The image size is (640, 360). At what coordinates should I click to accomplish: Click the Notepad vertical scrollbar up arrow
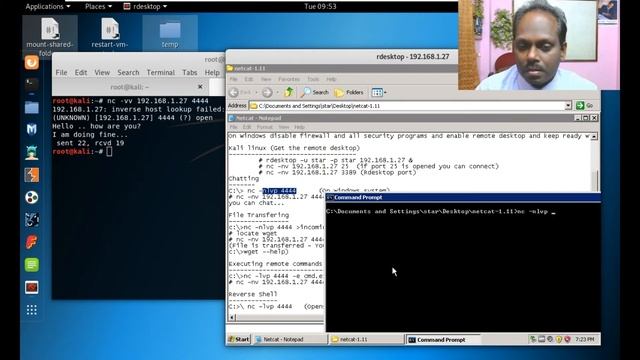[x=594, y=136]
